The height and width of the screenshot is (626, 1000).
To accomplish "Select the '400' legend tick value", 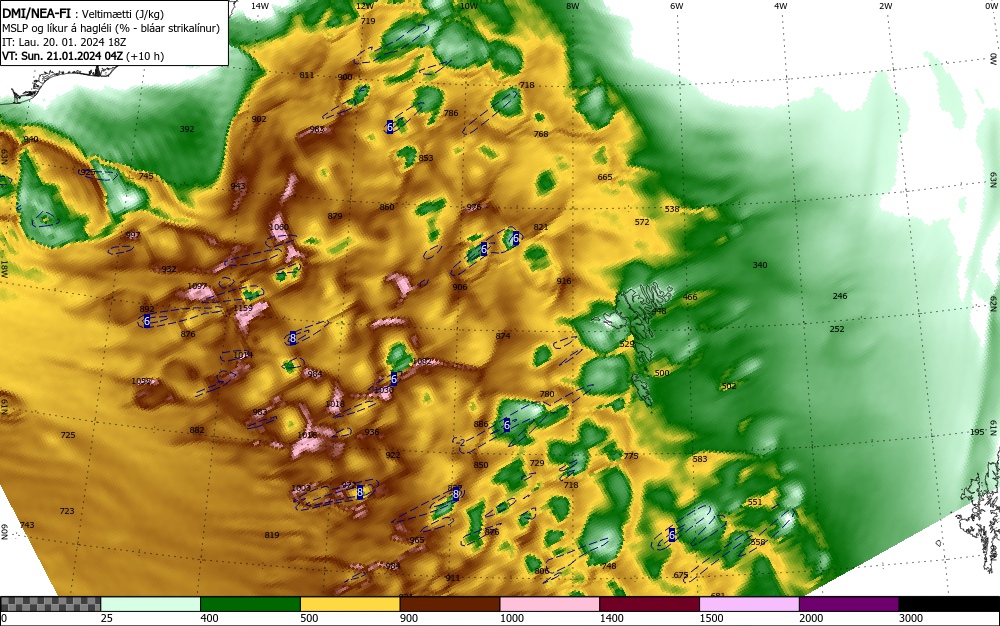I will (209, 618).
